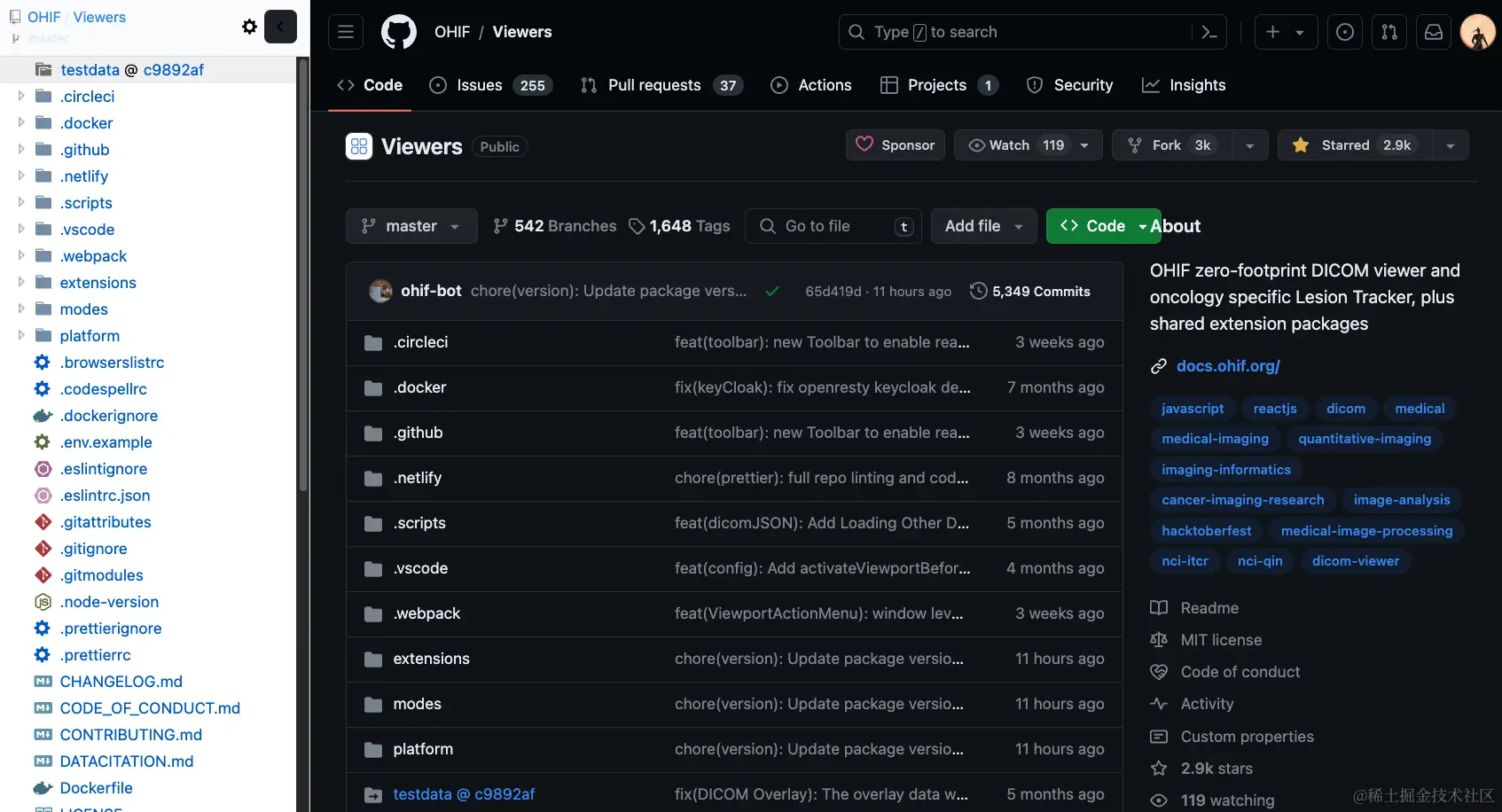This screenshot has width=1502, height=812.
Task: Open CONTRIBUTING.md in sidebar tree
Action: coord(131,735)
